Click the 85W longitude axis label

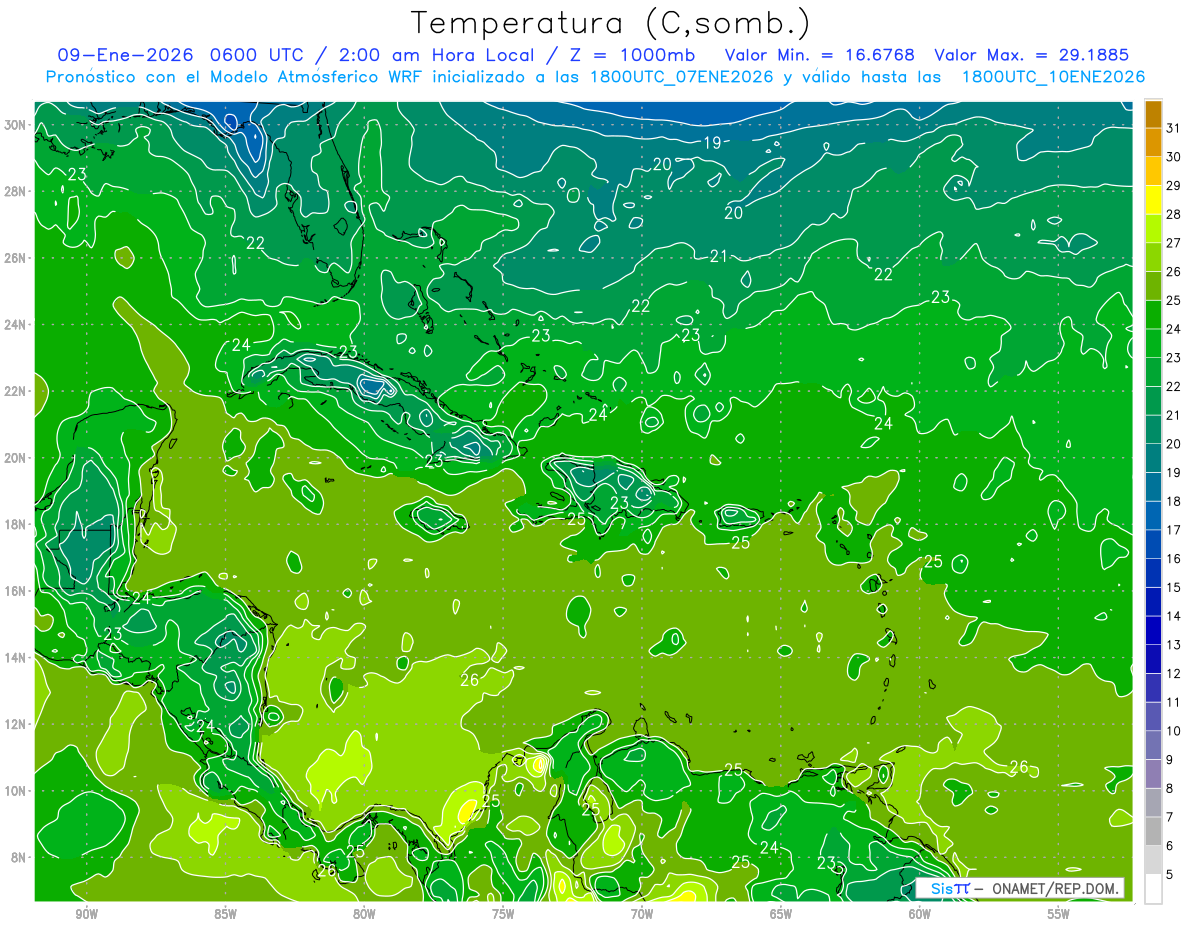(225, 914)
